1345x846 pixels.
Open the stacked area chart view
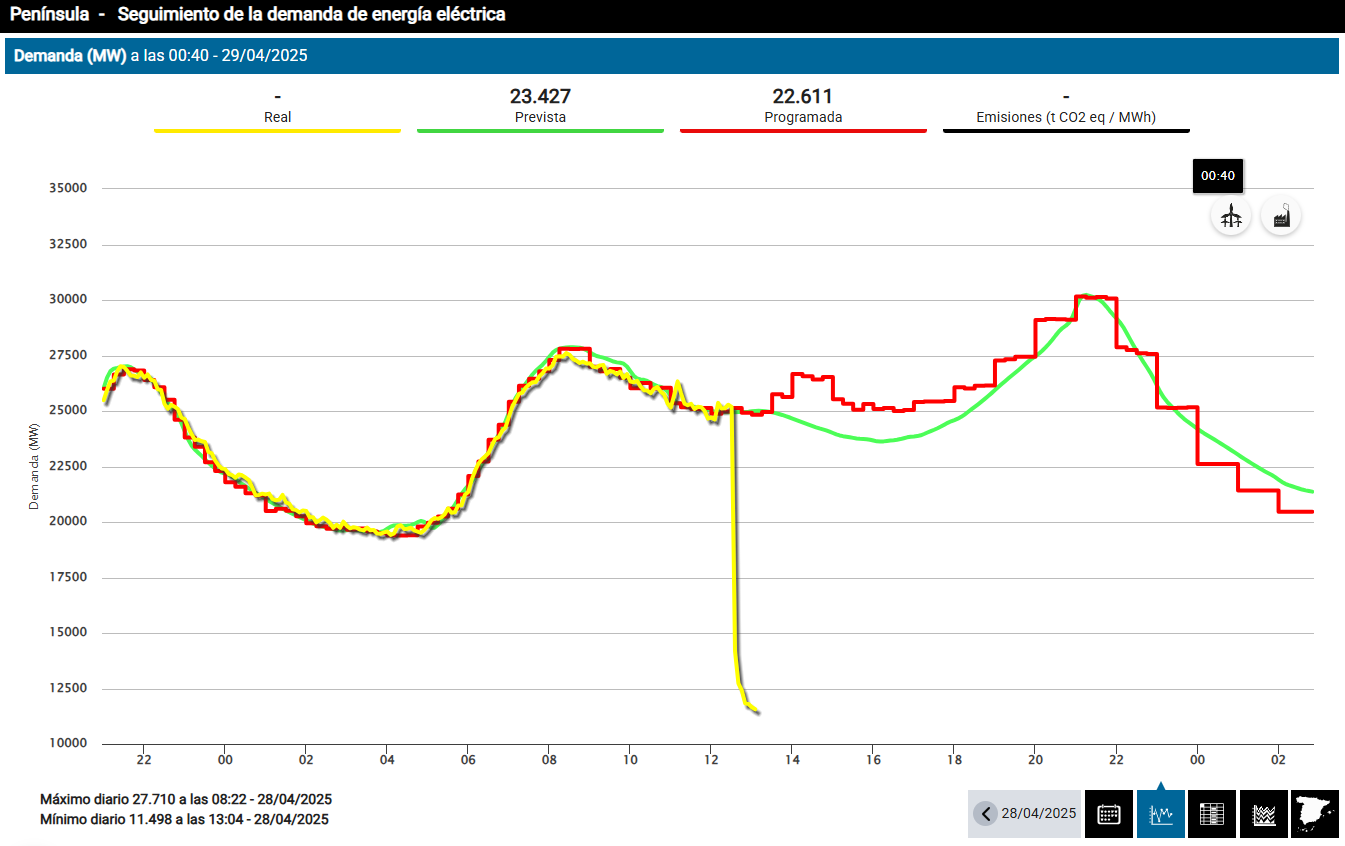[1263, 814]
